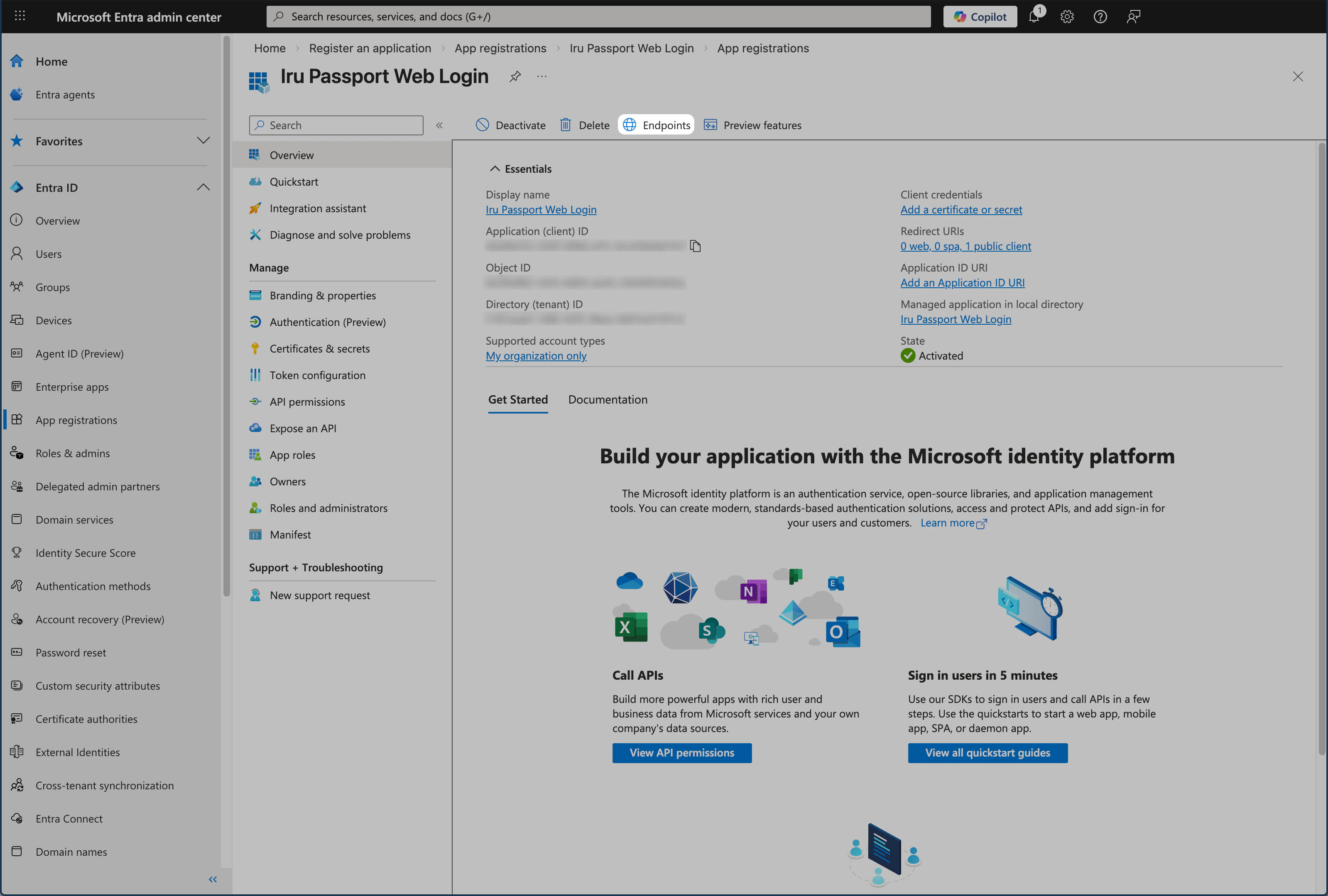Open the Add a certificate or secret link
1328x896 pixels.
point(961,209)
